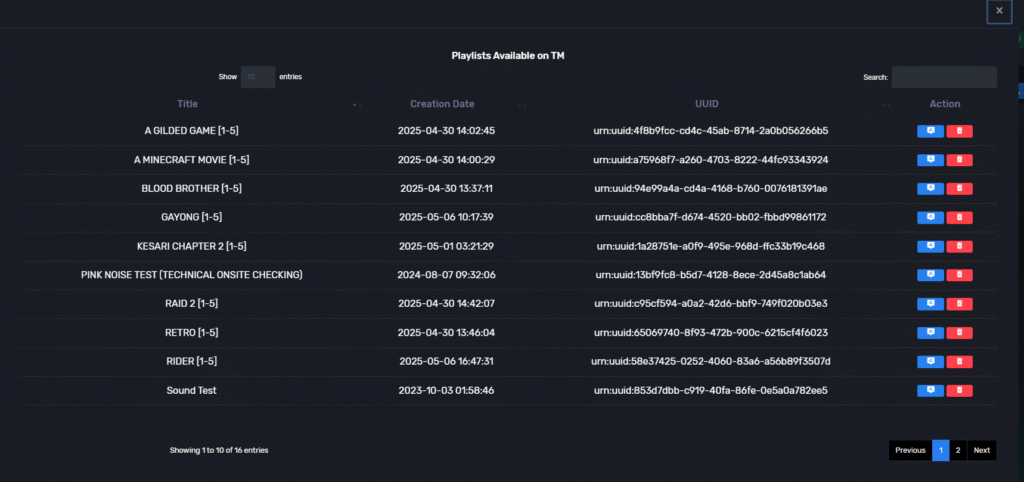Open the Show entries count dropdown
Screen dimensions: 1024x482
[258, 77]
